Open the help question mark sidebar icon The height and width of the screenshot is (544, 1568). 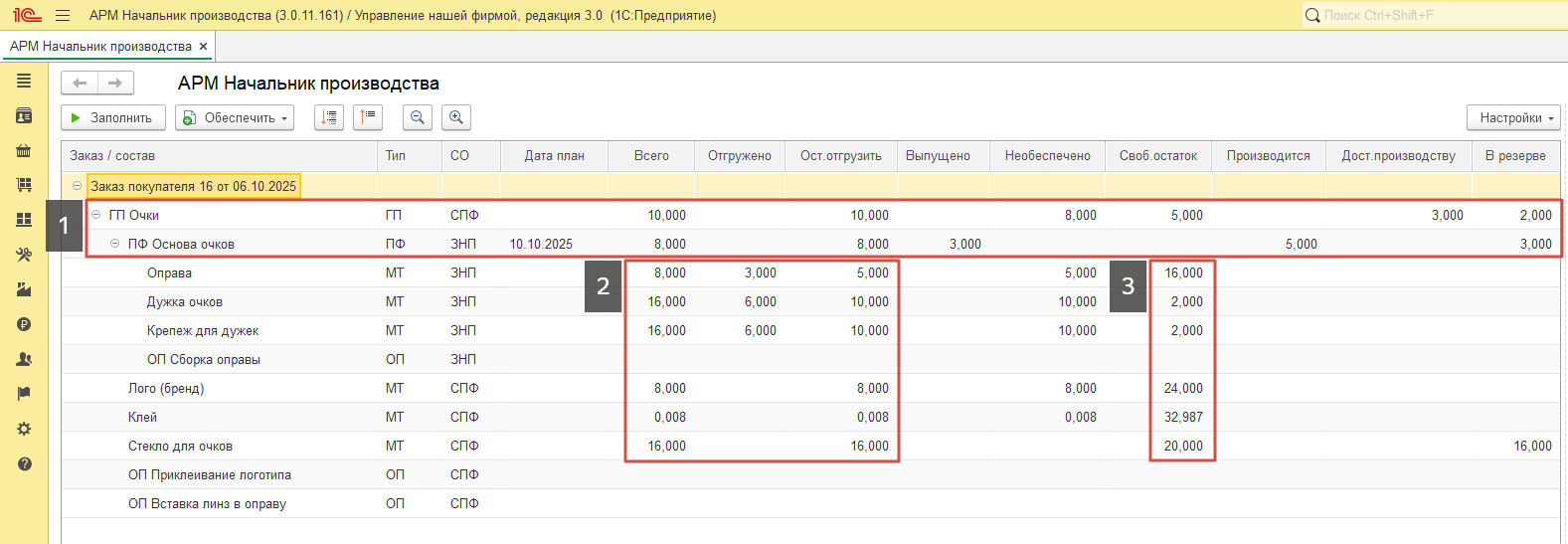coord(24,463)
